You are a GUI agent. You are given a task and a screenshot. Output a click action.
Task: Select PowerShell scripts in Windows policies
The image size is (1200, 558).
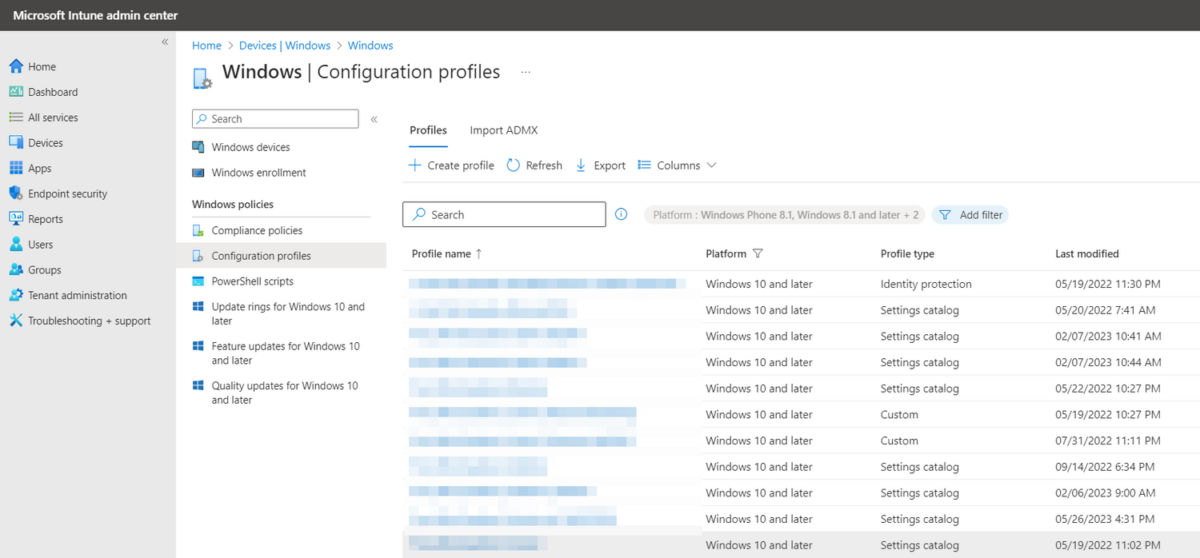click(x=252, y=281)
